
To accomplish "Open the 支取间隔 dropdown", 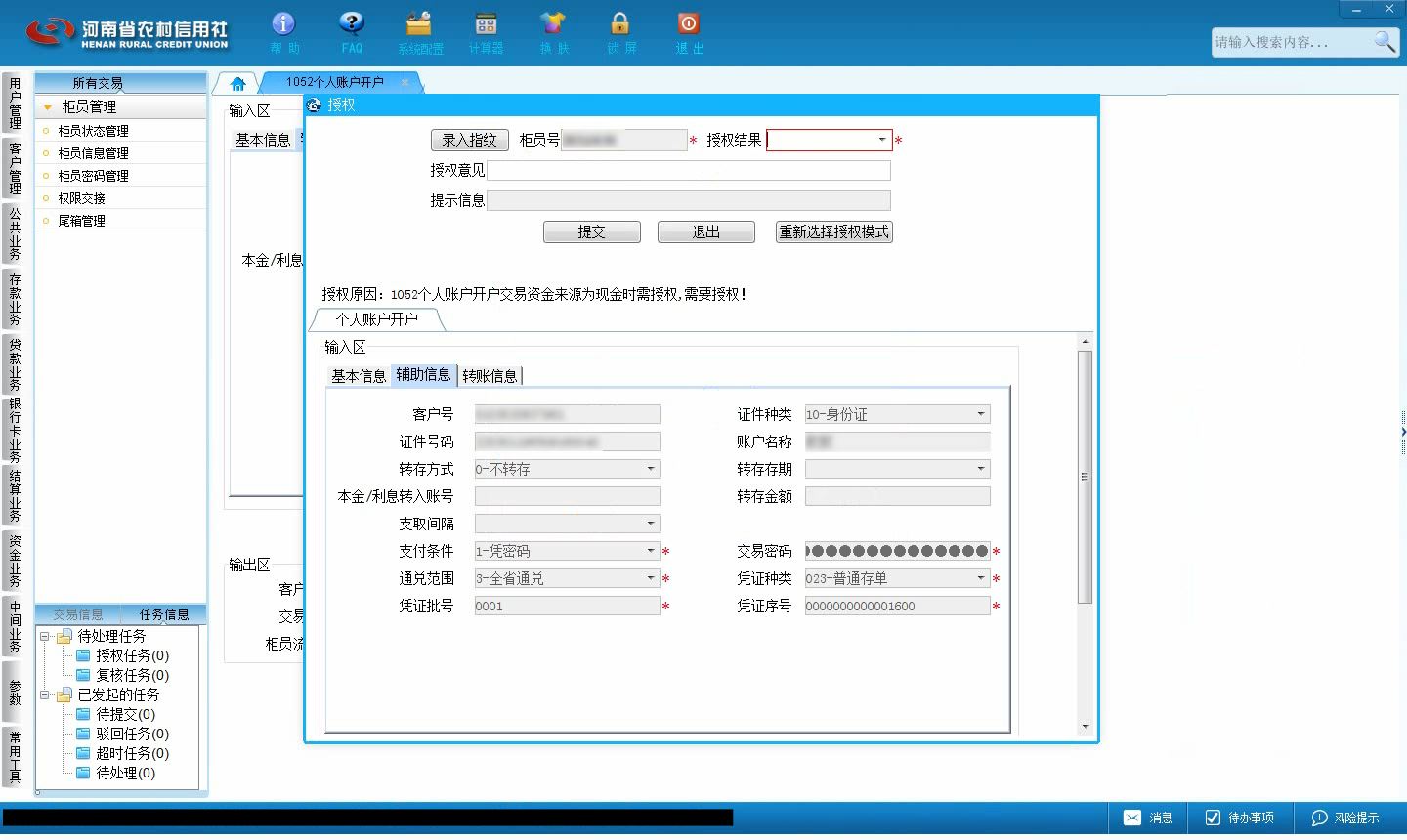I will pyautogui.click(x=651, y=524).
